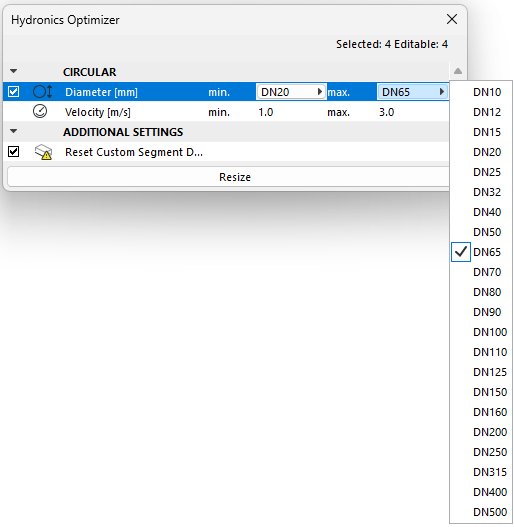Select the DN250 size
Image resolution: width=514 pixels, height=527 pixels.
(x=481, y=452)
